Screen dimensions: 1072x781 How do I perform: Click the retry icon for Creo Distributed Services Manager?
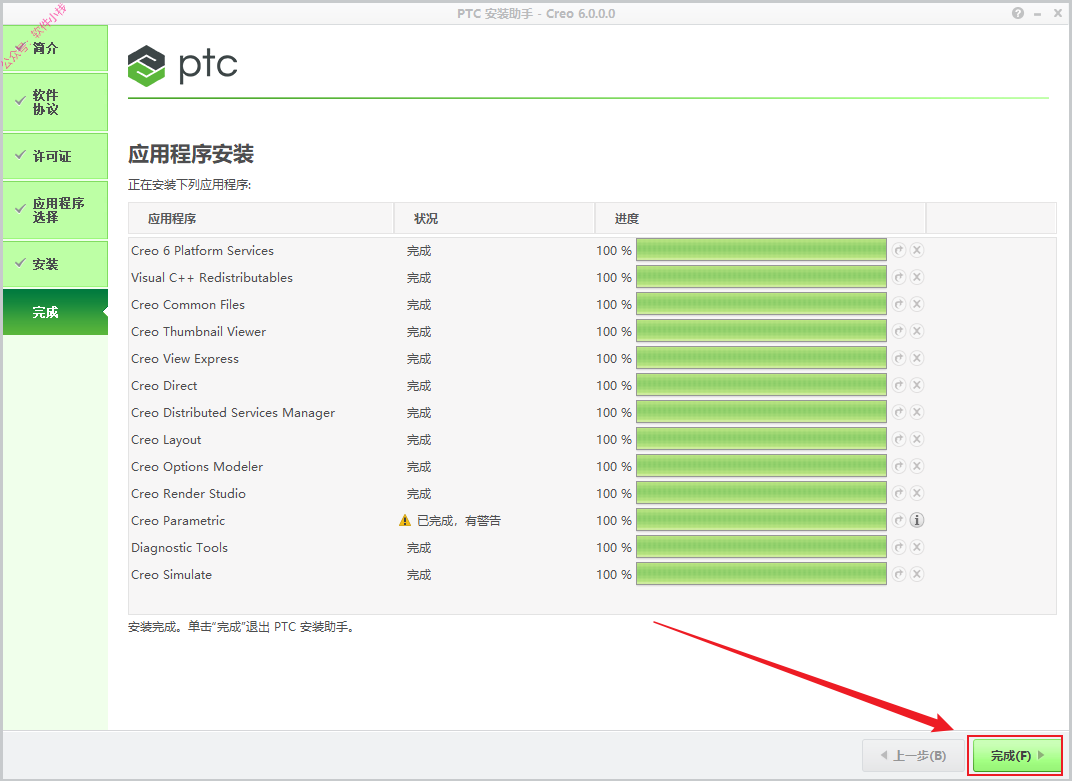tap(899, 412)
